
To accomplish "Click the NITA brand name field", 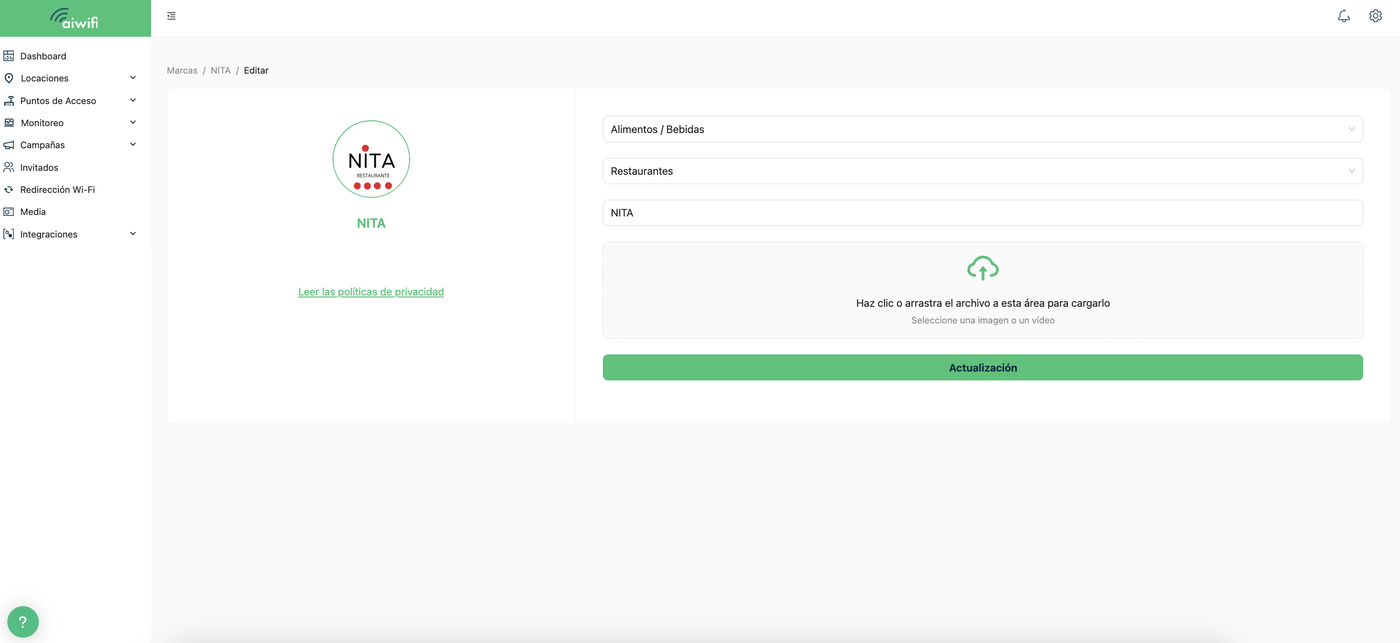I will tap(983, 213).
